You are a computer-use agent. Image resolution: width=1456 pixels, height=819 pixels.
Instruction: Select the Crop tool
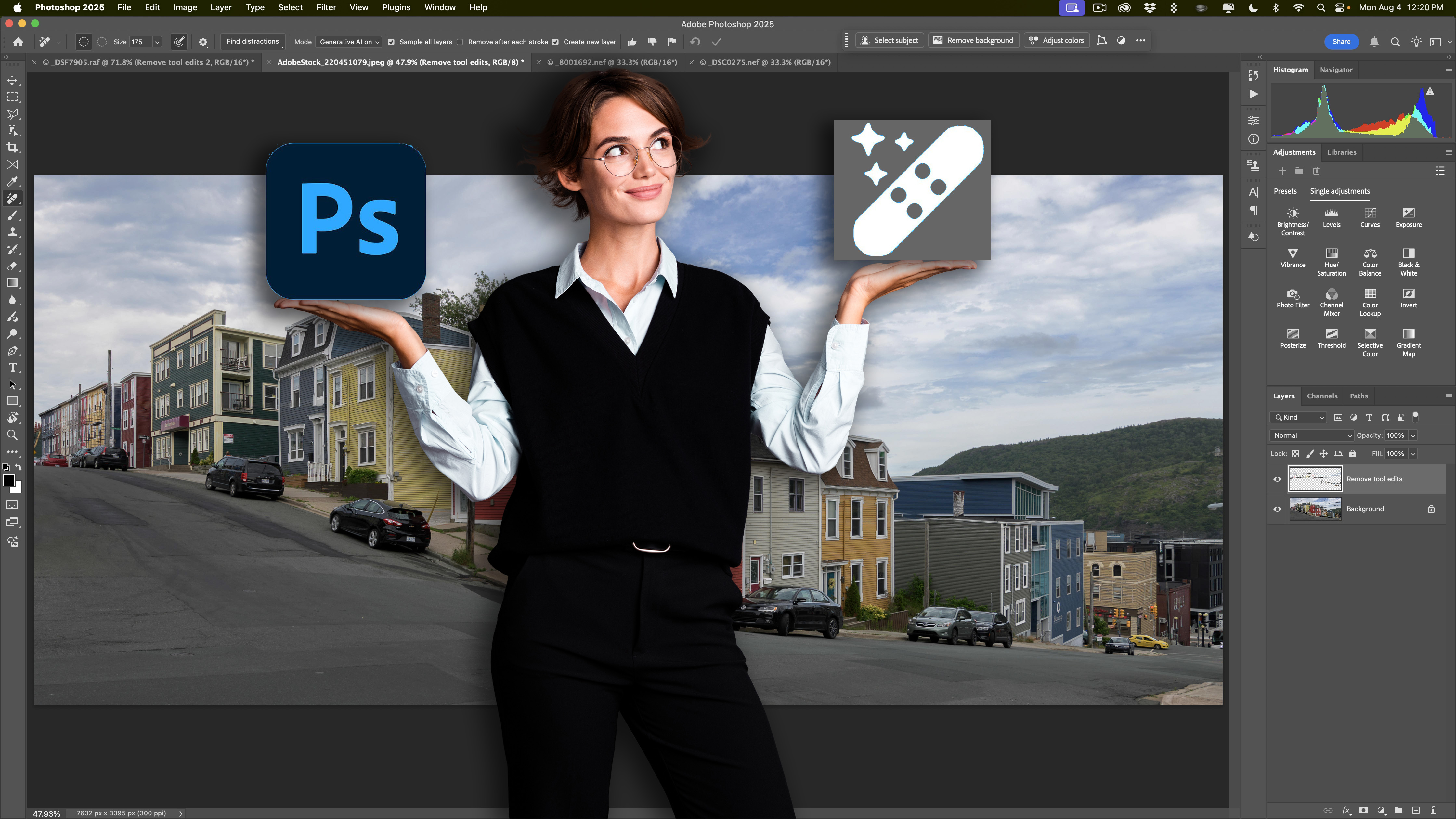click(x=12, y=148)
